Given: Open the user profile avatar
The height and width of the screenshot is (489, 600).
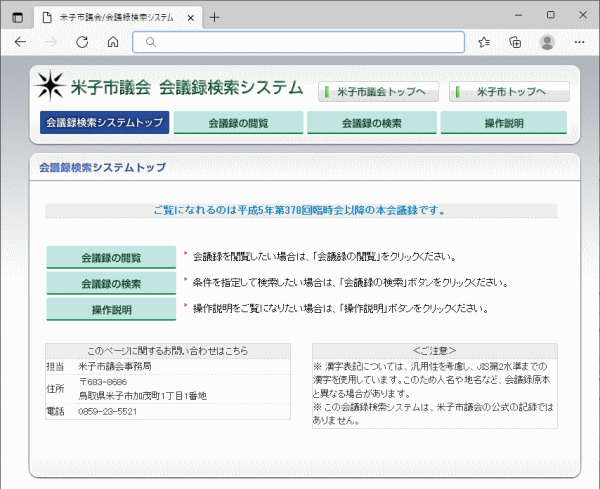Looking at the screenshot, I should click(547, 42).
